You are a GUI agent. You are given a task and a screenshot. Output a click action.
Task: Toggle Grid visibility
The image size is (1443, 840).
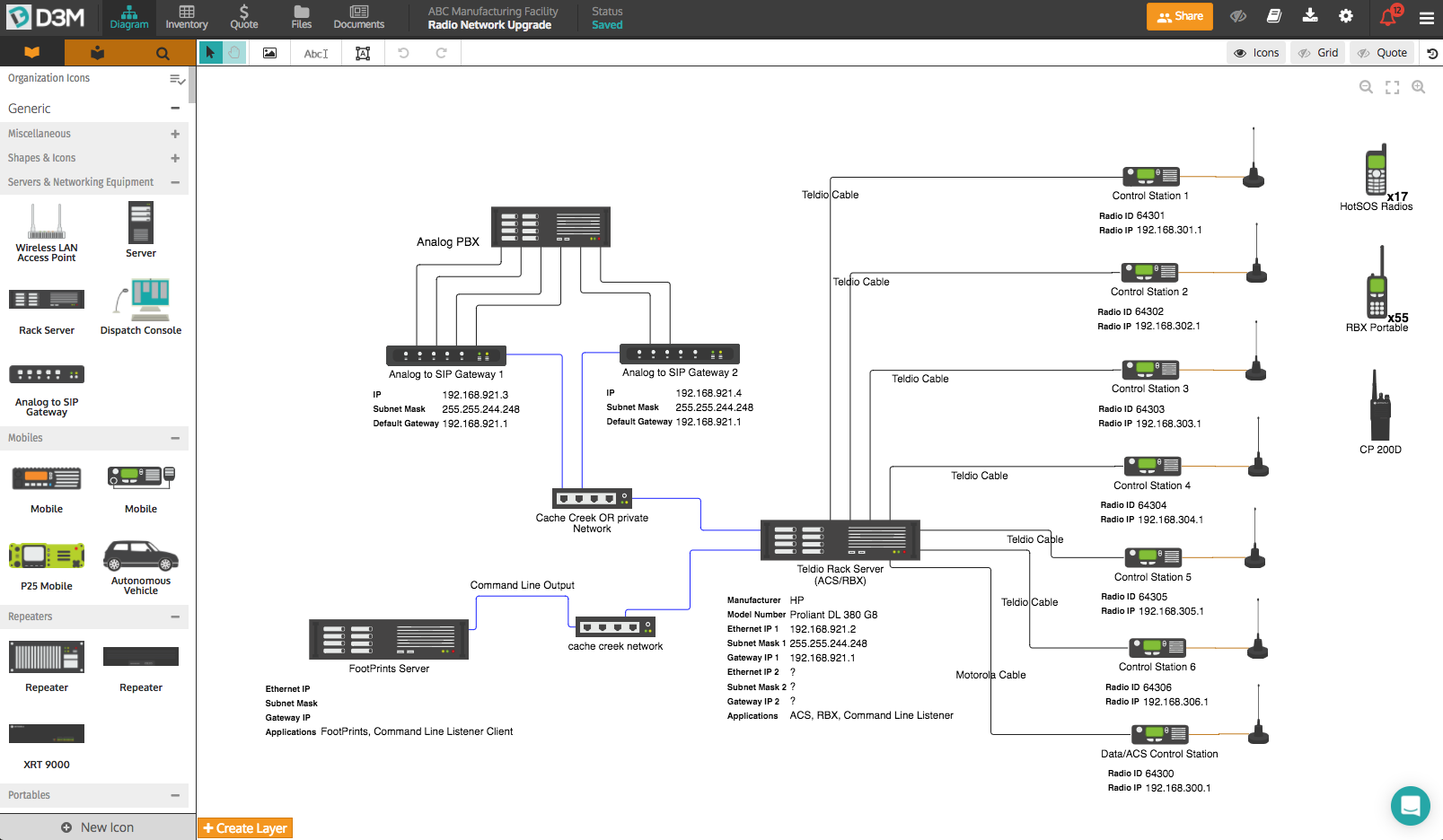(1318, 53)
